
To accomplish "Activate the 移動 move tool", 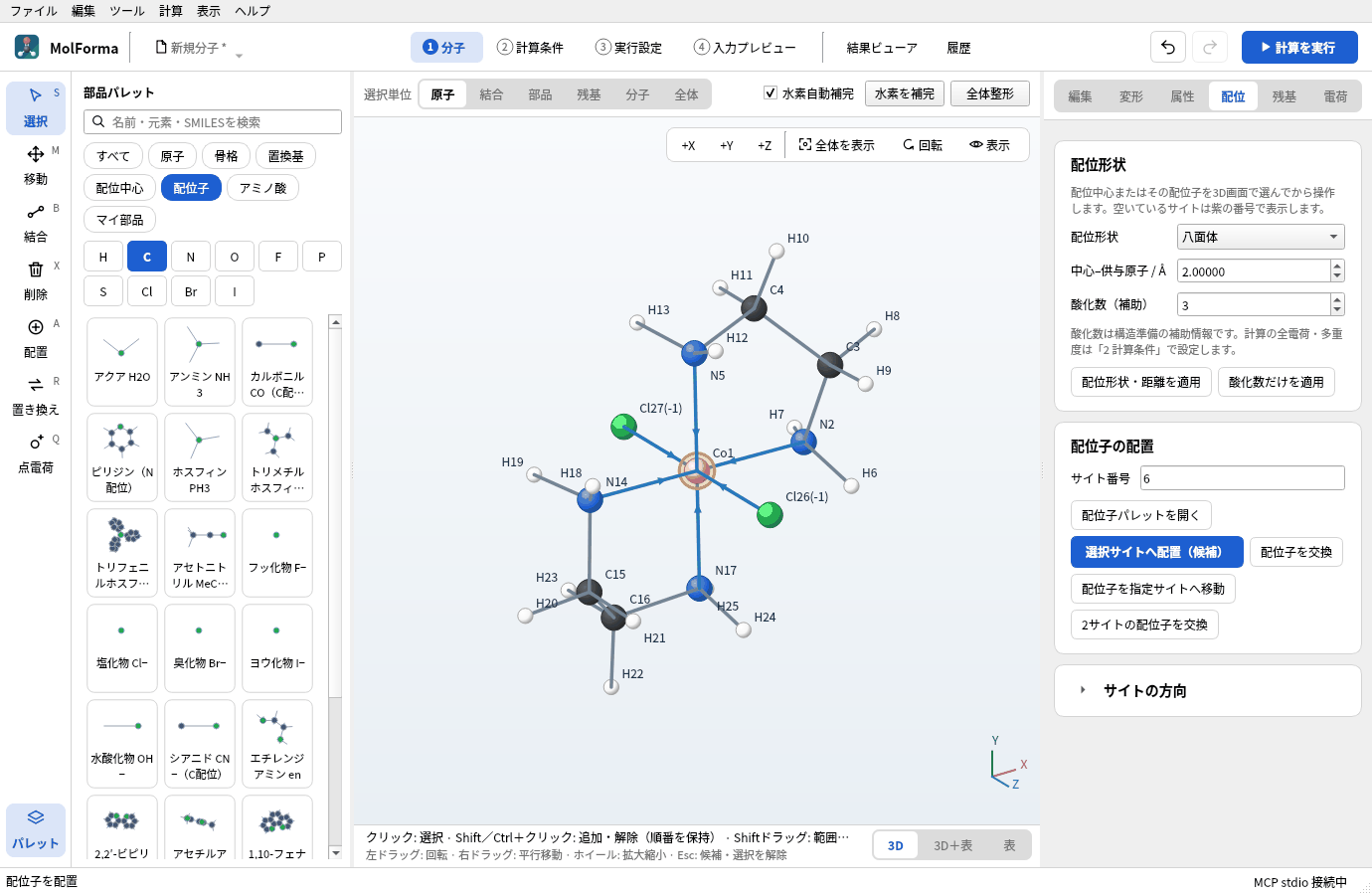I will [36, 165].
